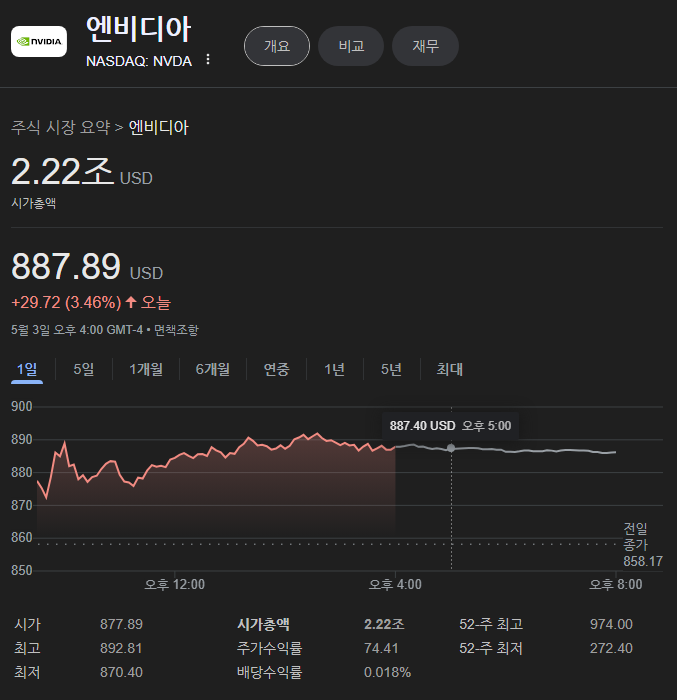677x700 pixels.
Task: Click the chart hover point marker
Action: click(x=451, y=448)
